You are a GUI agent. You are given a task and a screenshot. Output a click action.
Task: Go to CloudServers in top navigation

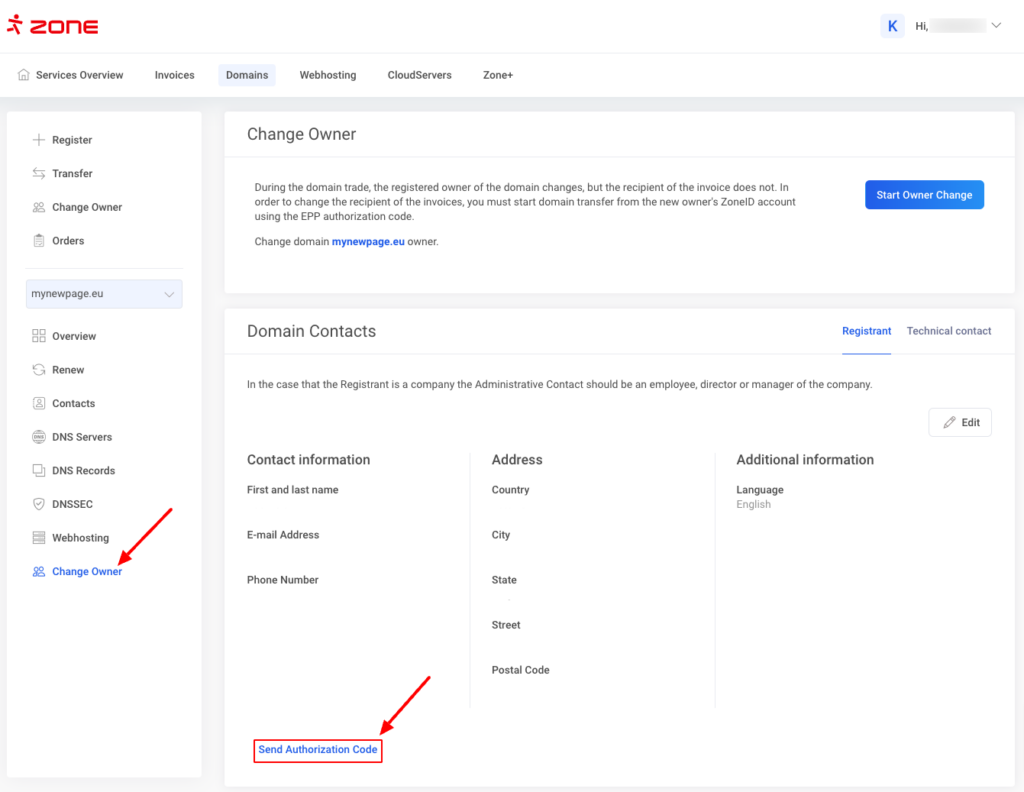[419, 75]
